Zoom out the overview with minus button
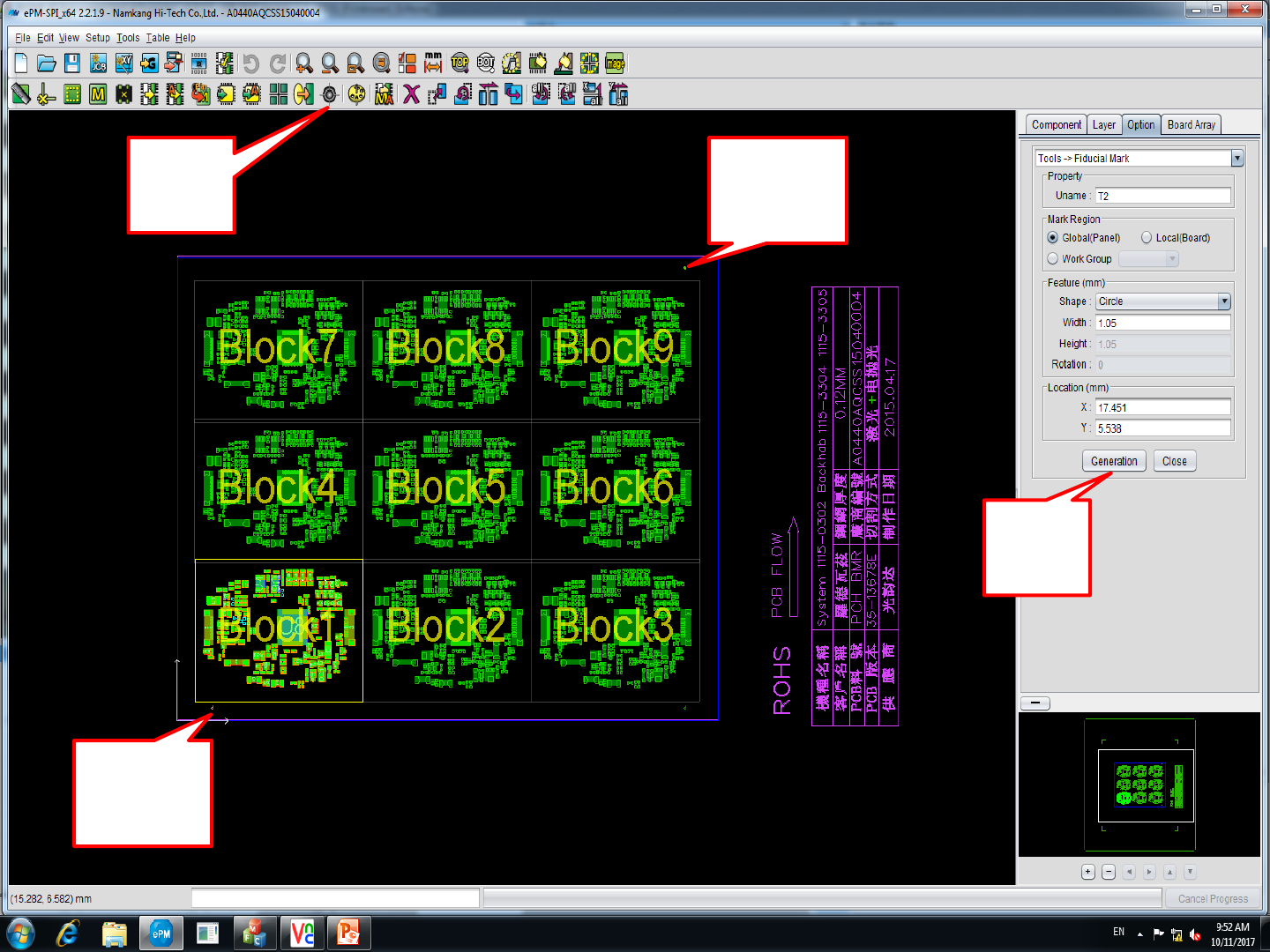Viewport: 1270px width, 952px height. coord(1109,872)
